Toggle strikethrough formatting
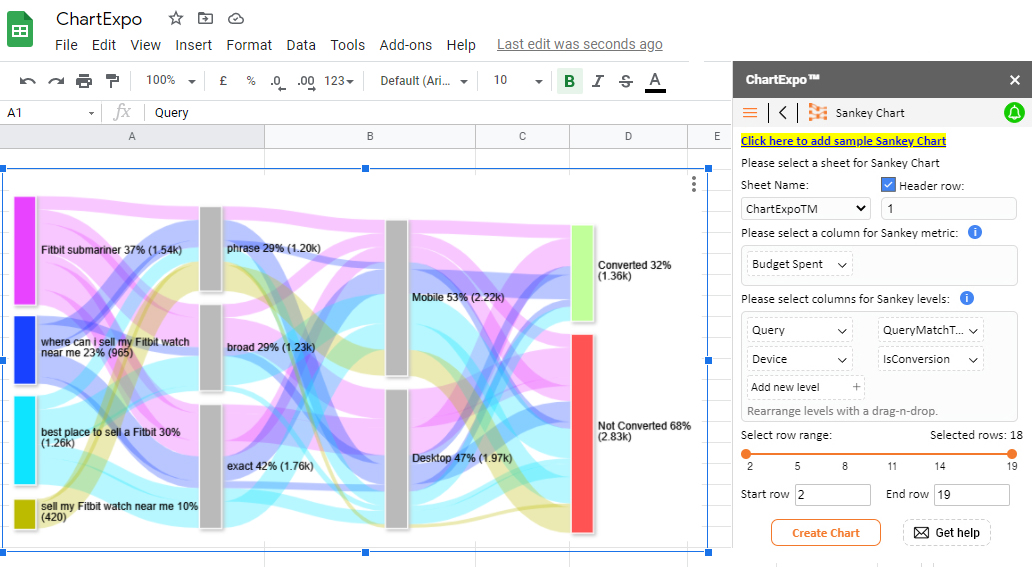1032x567 pixels. [626, 81]
